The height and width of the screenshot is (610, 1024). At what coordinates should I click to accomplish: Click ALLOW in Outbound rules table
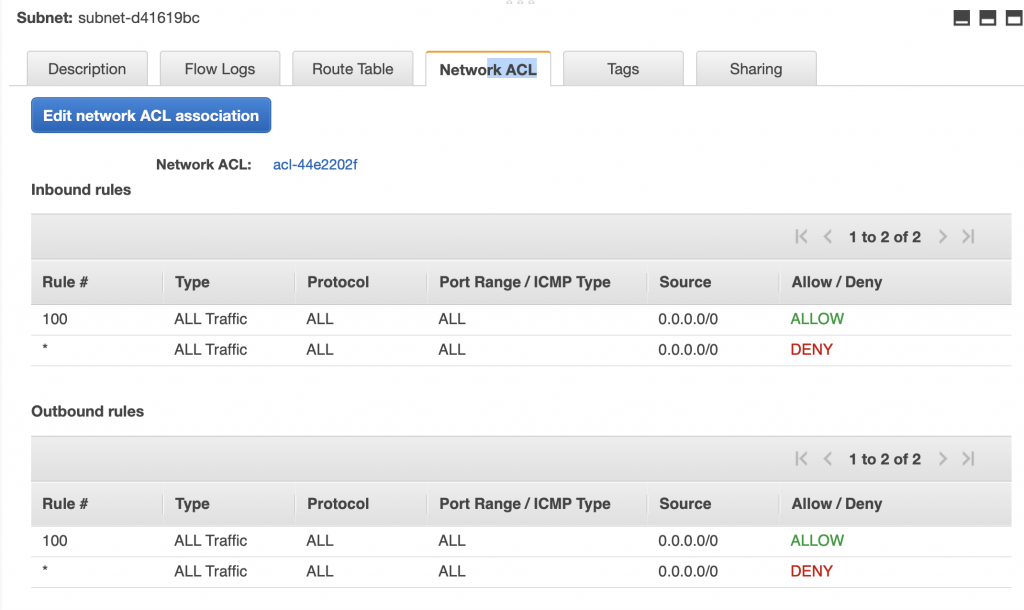point(817,541)
